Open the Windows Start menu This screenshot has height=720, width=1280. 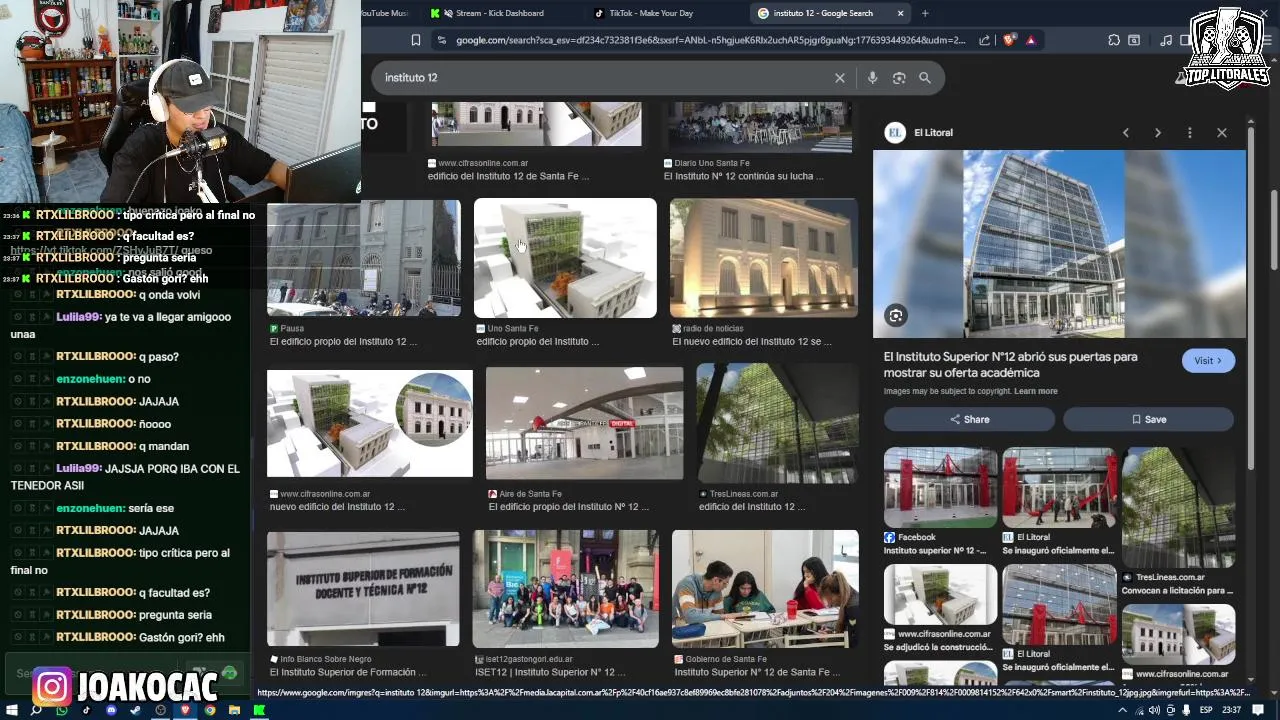click(x=12, y=710)
